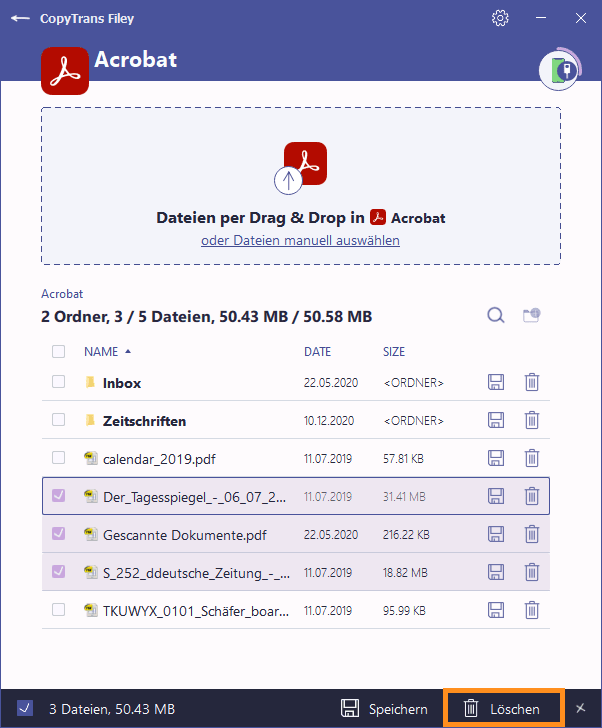
Task: Click 'oder Dateien manuell auswählen' link
Action: point(300,240)
